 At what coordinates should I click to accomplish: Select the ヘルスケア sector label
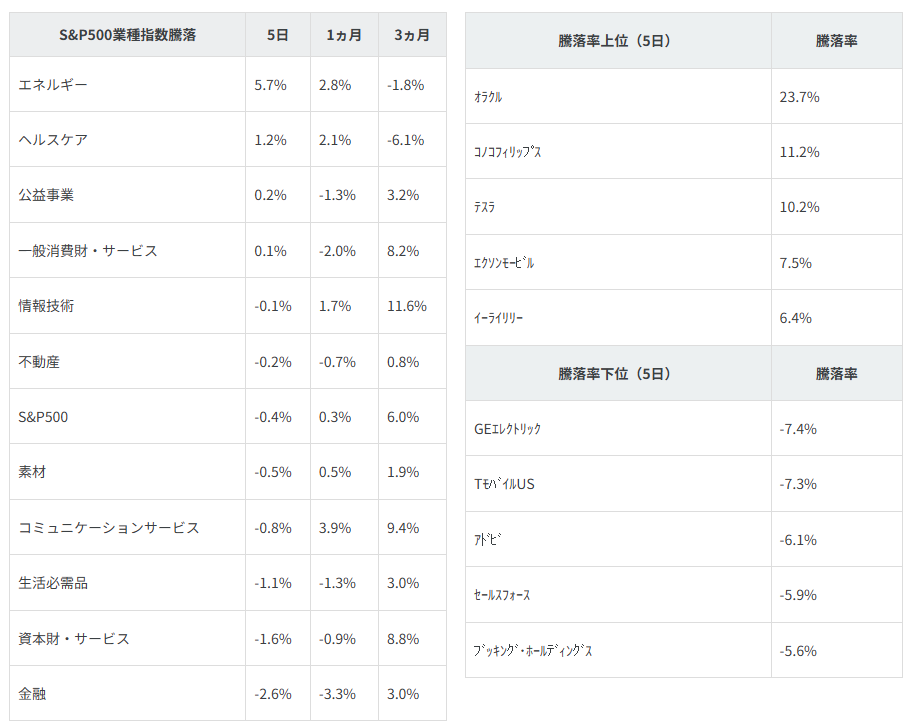(x=53, y=140)
